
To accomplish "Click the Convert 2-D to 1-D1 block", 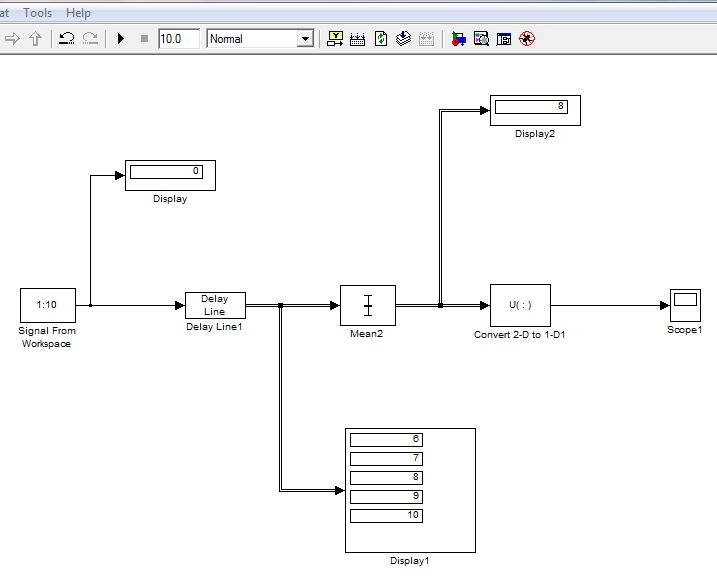I will pyautogui.click(x=519, y=305).
